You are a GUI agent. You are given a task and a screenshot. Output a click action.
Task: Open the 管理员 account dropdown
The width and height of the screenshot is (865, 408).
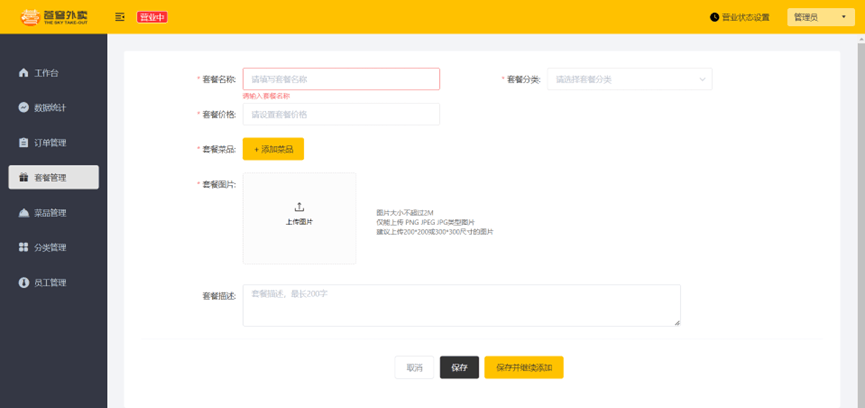(x=820, y=17)
